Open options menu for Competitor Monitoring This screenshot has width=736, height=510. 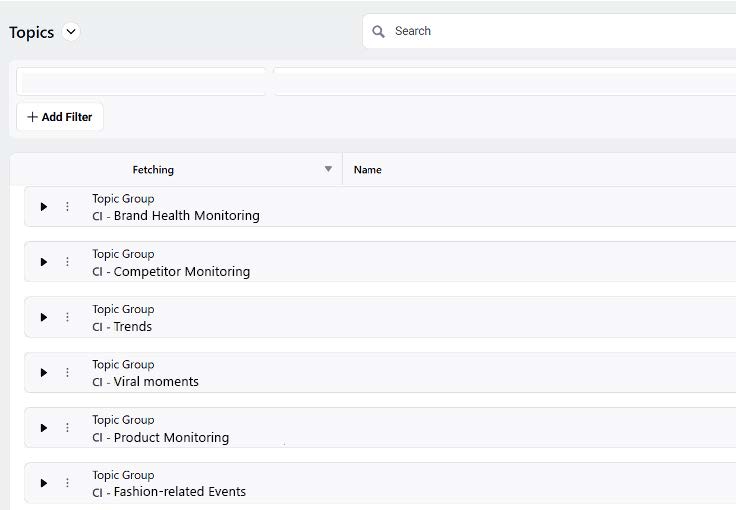point(68,262)
